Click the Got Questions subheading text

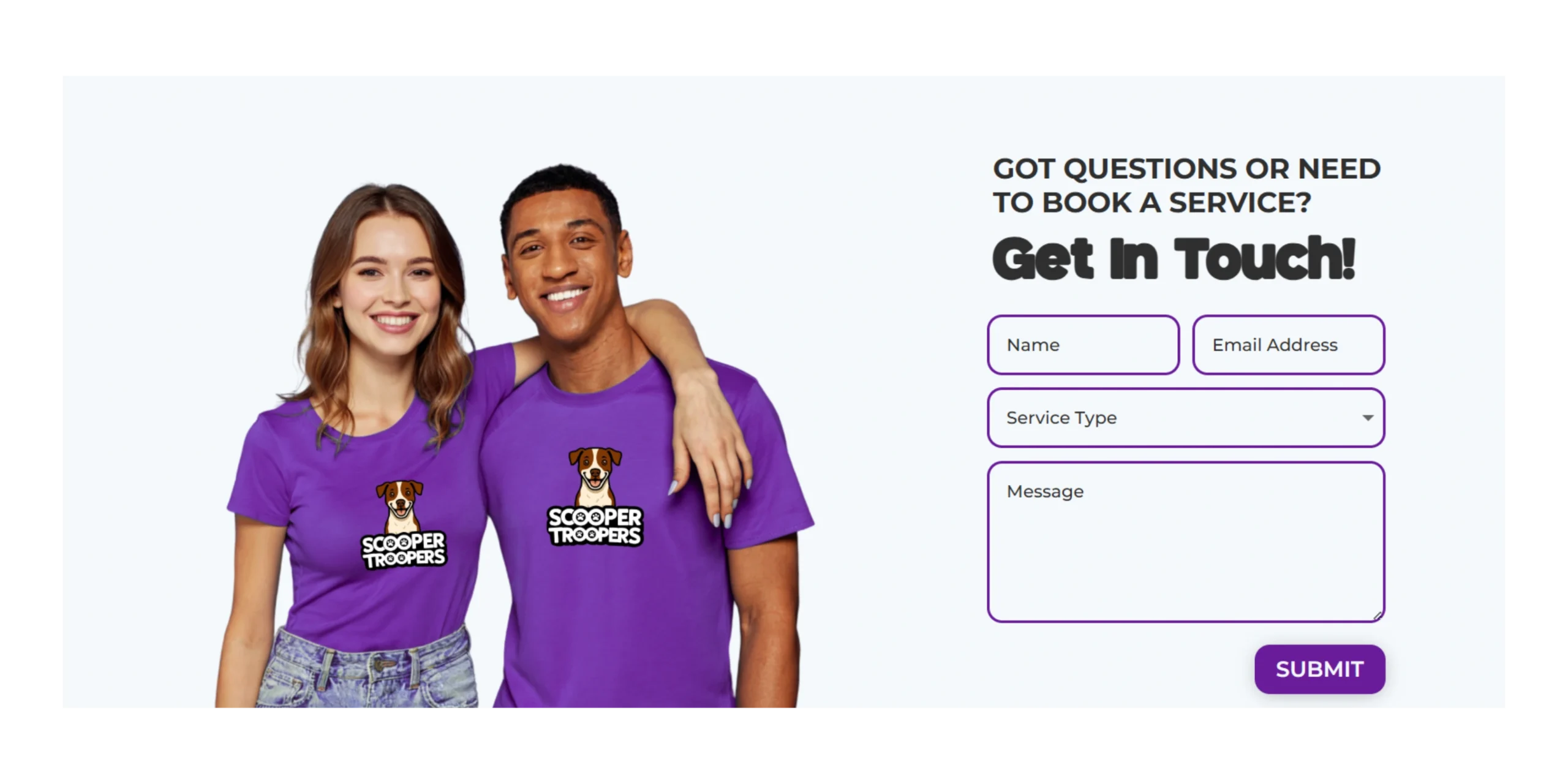[1186, 186]
